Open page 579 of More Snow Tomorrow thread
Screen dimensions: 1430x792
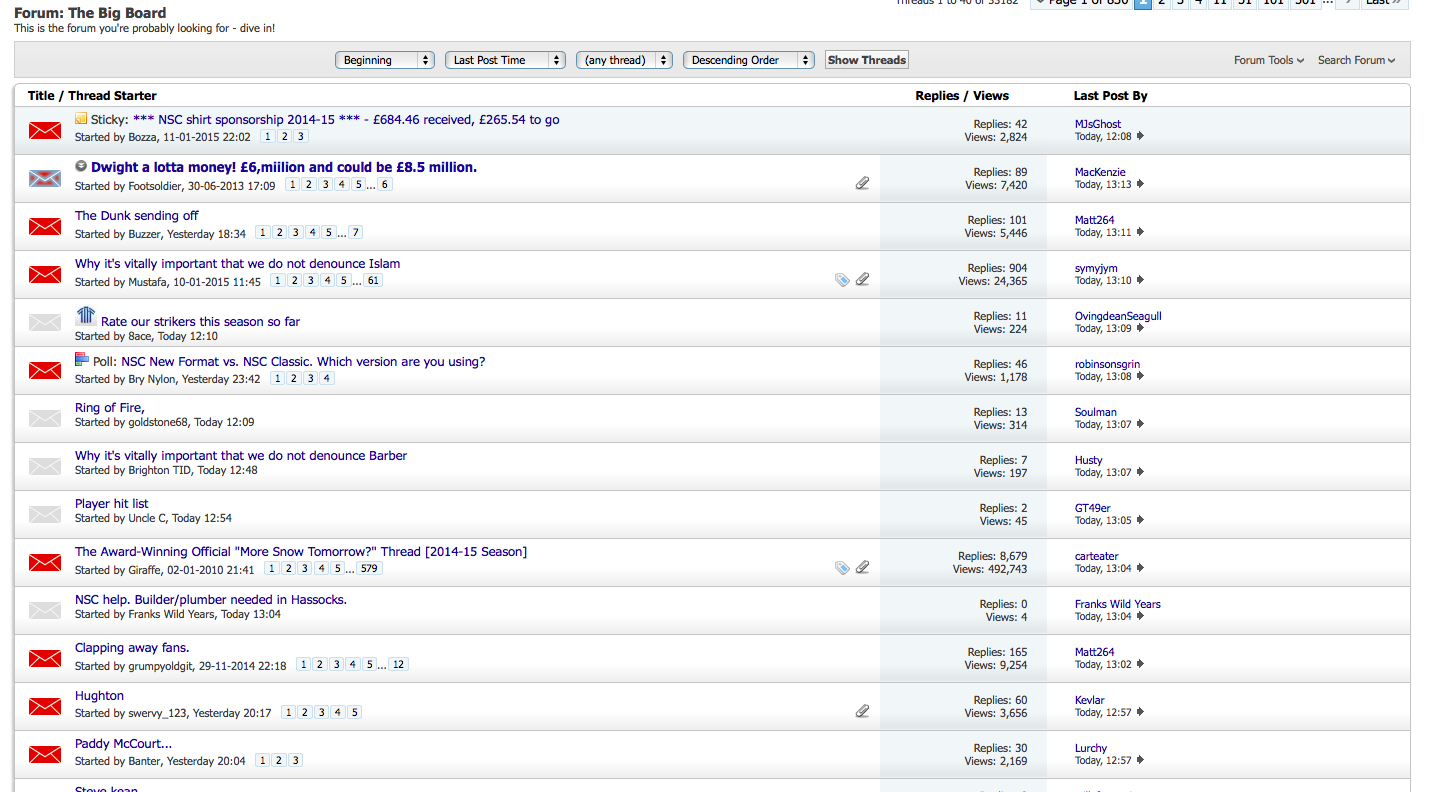(x=370, y=569)
